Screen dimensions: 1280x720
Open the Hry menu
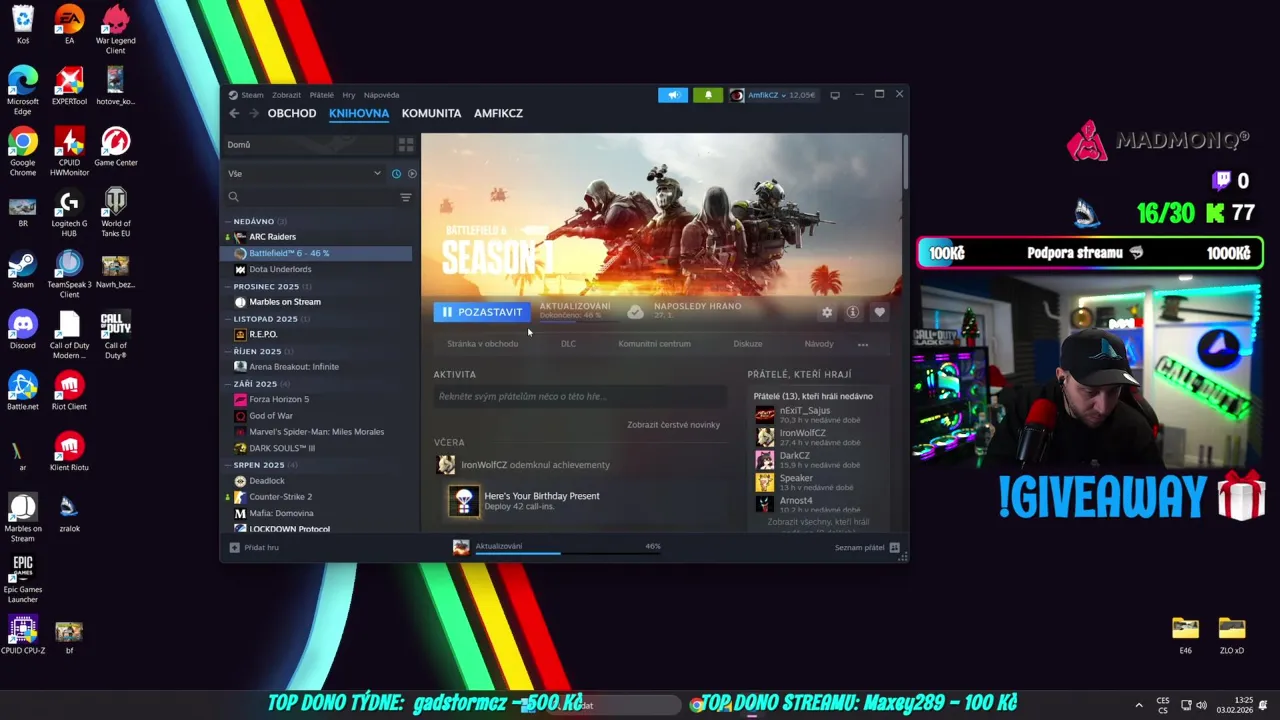[348, 95]
